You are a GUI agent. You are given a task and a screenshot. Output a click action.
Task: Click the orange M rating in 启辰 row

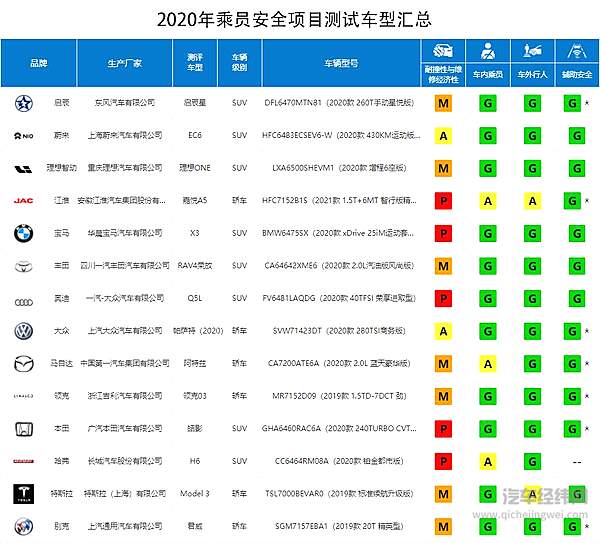pos(443,103)
